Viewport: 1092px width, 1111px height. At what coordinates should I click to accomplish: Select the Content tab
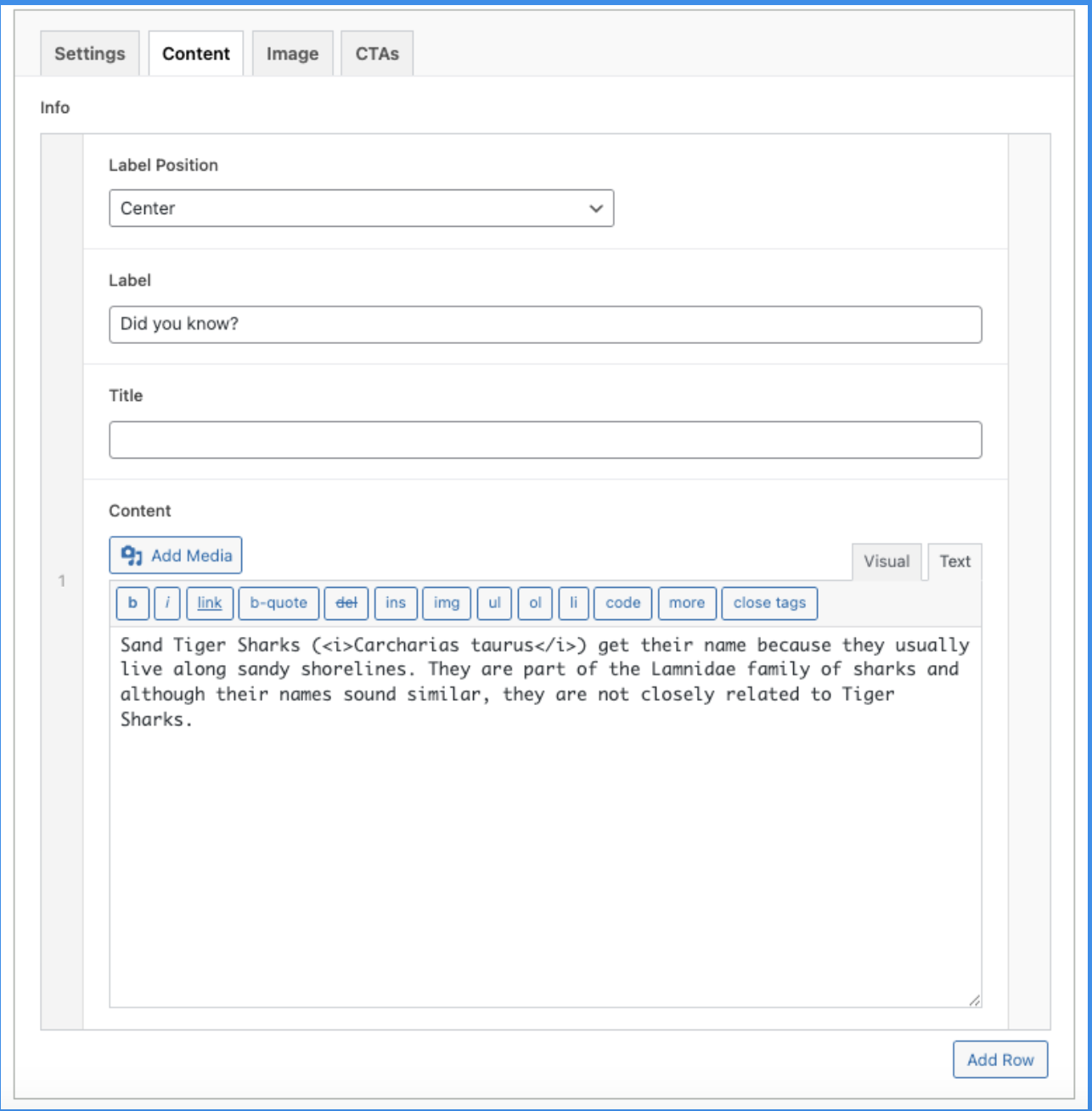pos(196,54)
